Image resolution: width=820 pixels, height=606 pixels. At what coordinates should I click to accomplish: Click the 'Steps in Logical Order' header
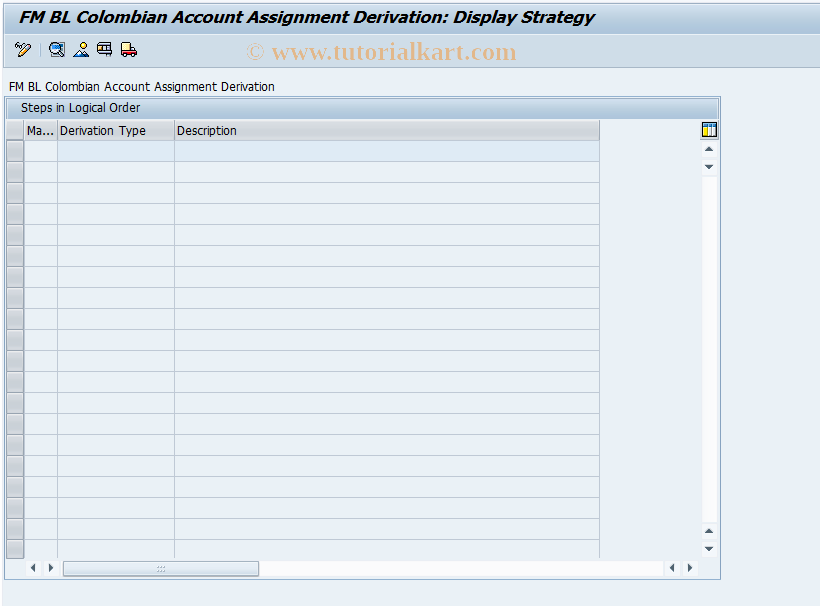pos(81,108)
